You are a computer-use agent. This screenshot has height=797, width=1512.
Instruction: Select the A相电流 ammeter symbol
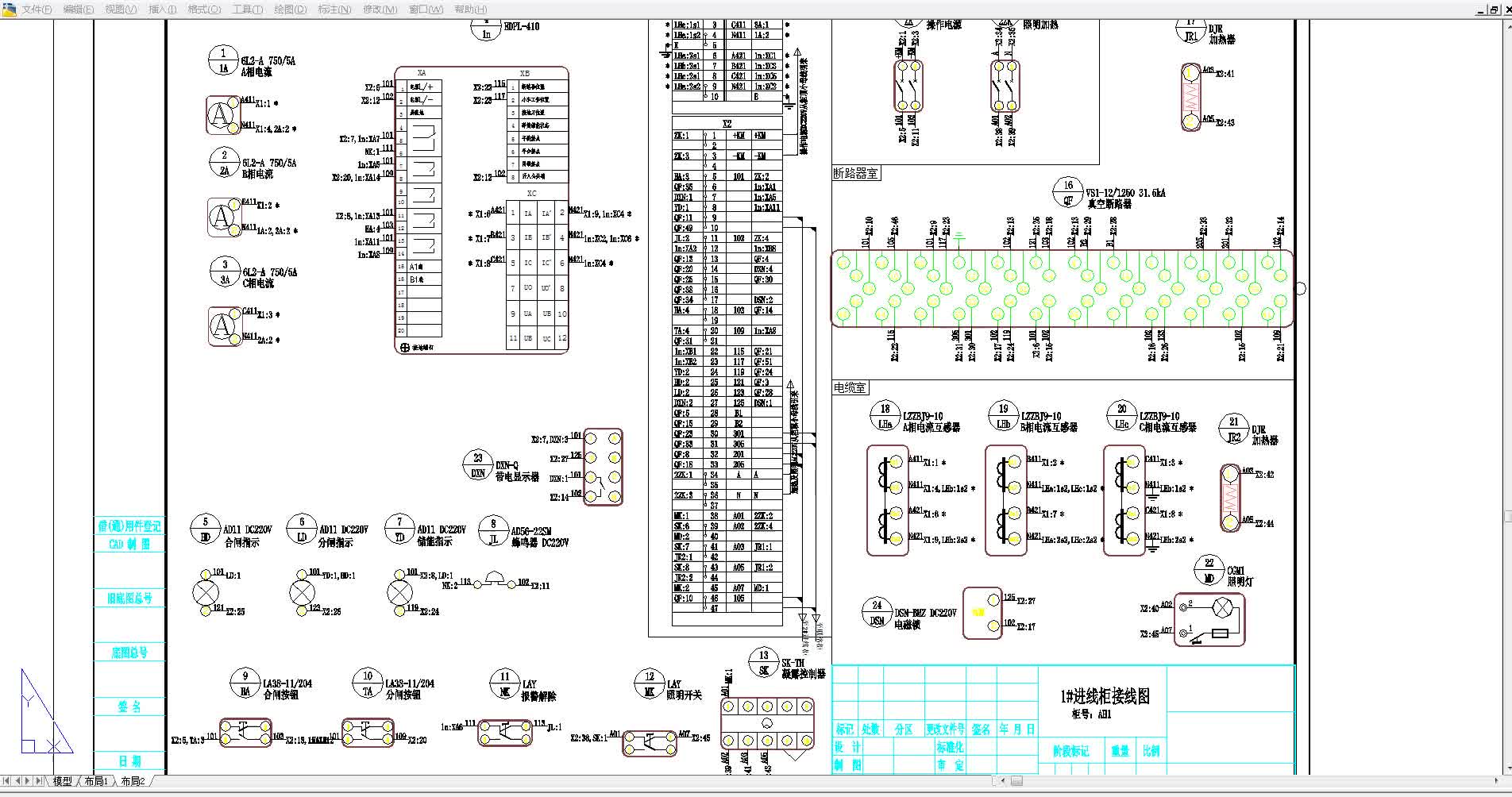pyautogui.click(x=223, y=115)
